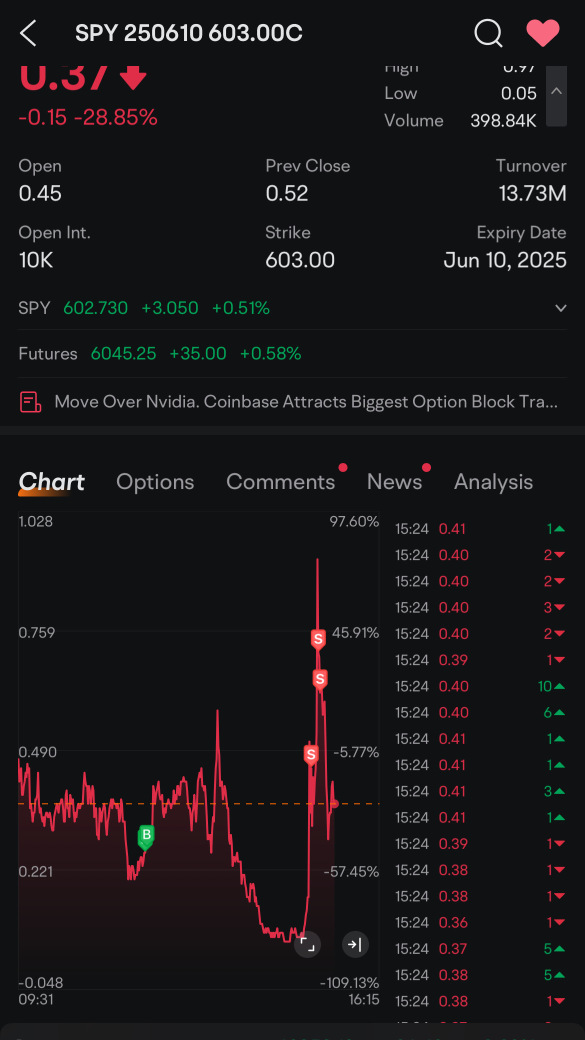Tap the green B buy marker on chart
The width and height of the screenshot is (585, 1040).
click(146, 836)
